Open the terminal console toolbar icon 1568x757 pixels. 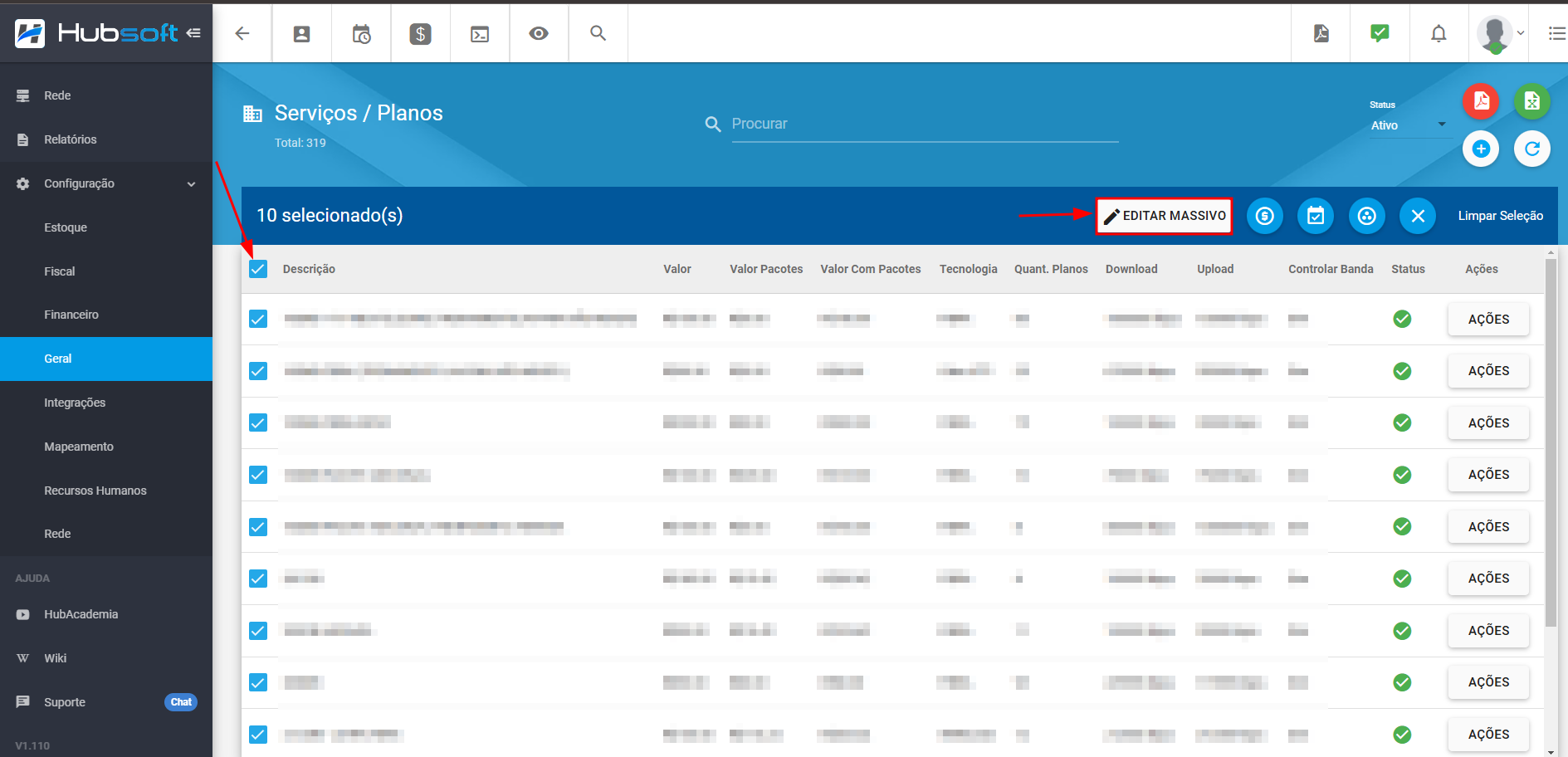pos(480,34)
